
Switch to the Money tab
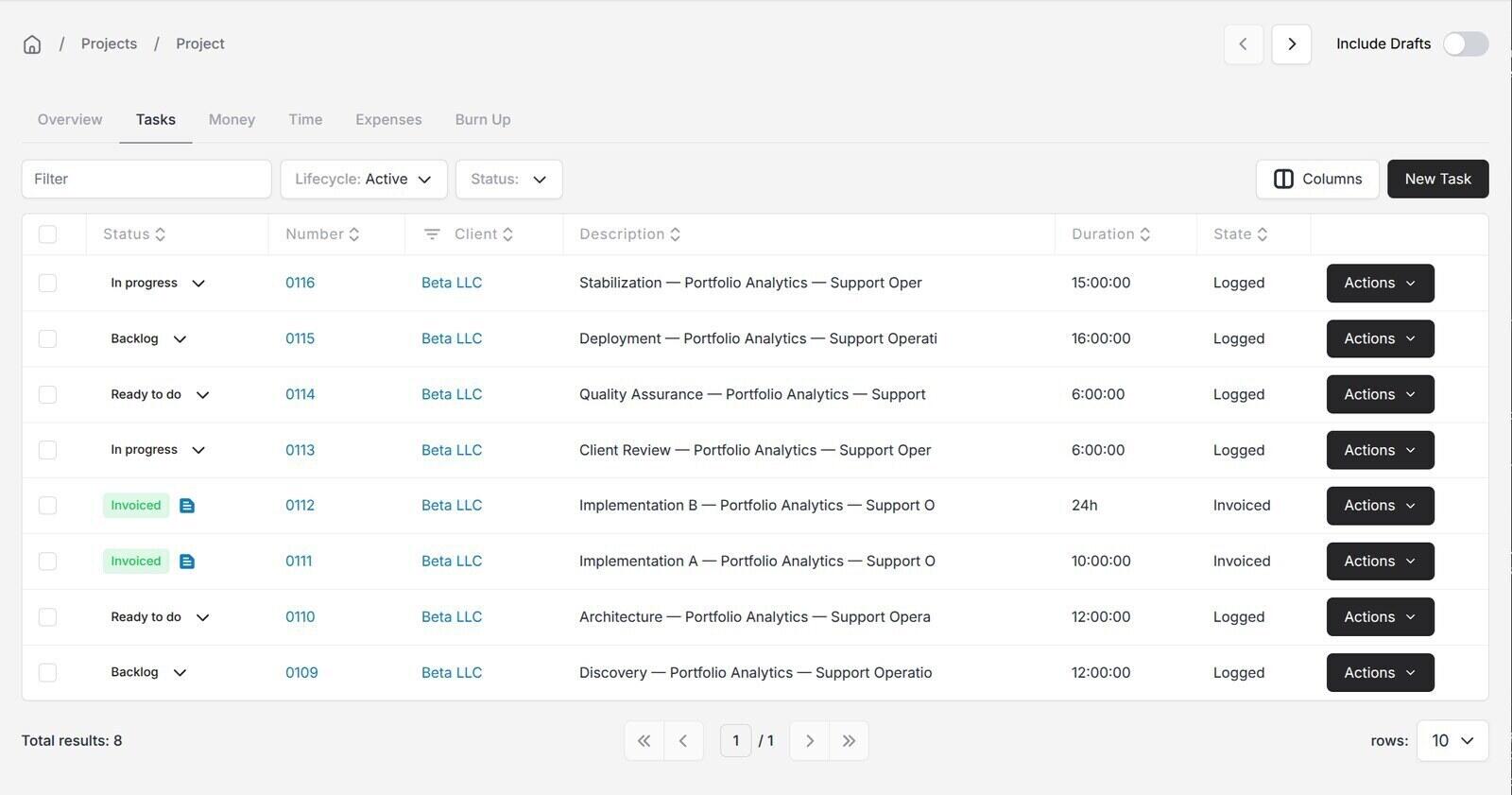coord(232,120)
